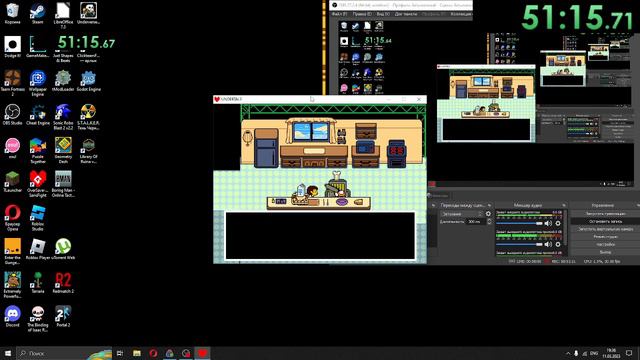Viewport: 640px width, 360px height.
Task: Open transition properties gear in OBS
Action: click(489, 213)
